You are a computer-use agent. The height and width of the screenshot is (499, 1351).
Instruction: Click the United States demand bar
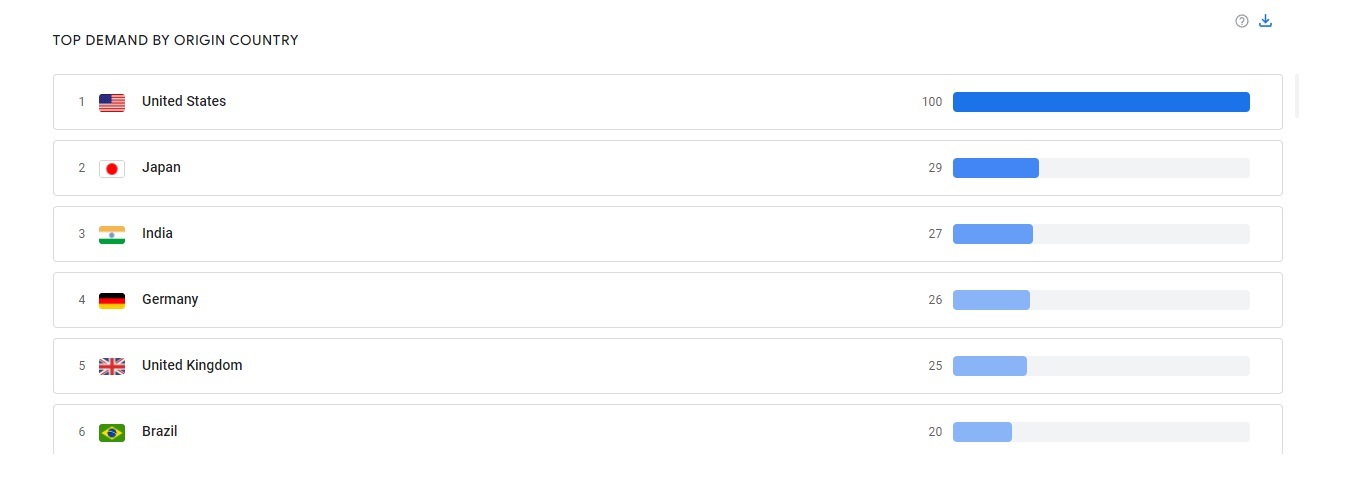(1101, 102)
